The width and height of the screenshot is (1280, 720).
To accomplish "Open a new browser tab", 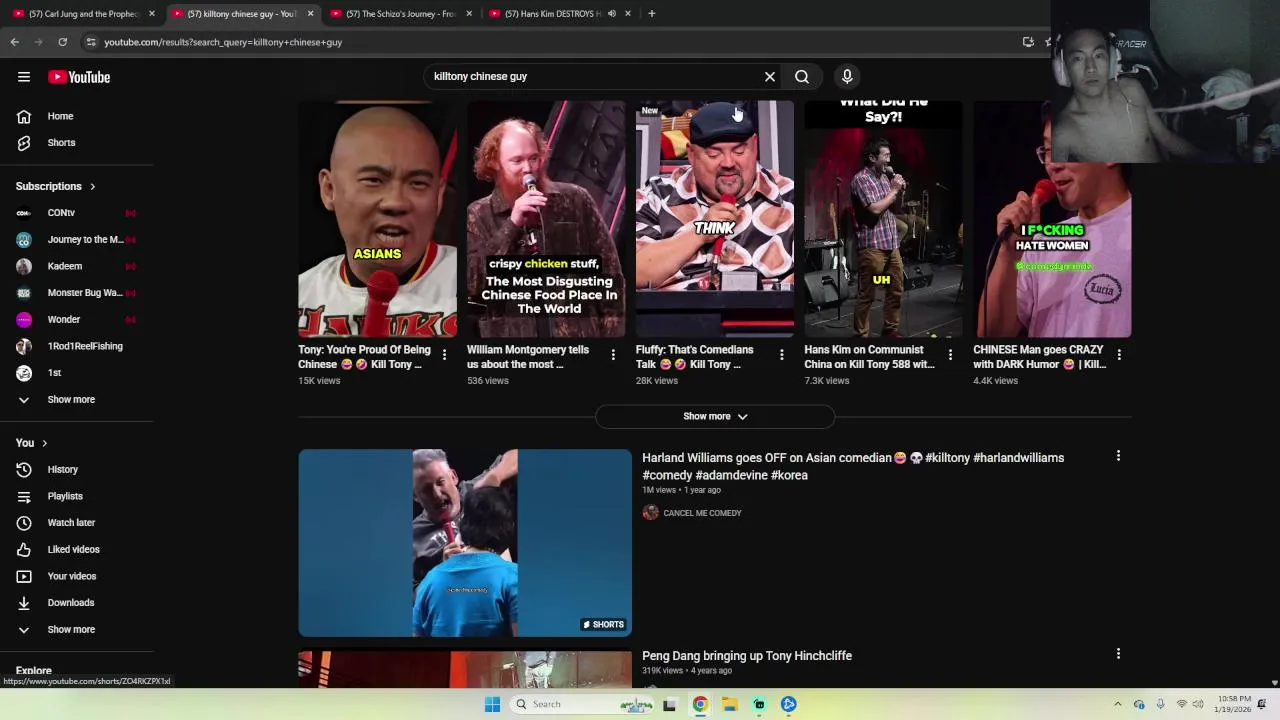I will point(651,14).
